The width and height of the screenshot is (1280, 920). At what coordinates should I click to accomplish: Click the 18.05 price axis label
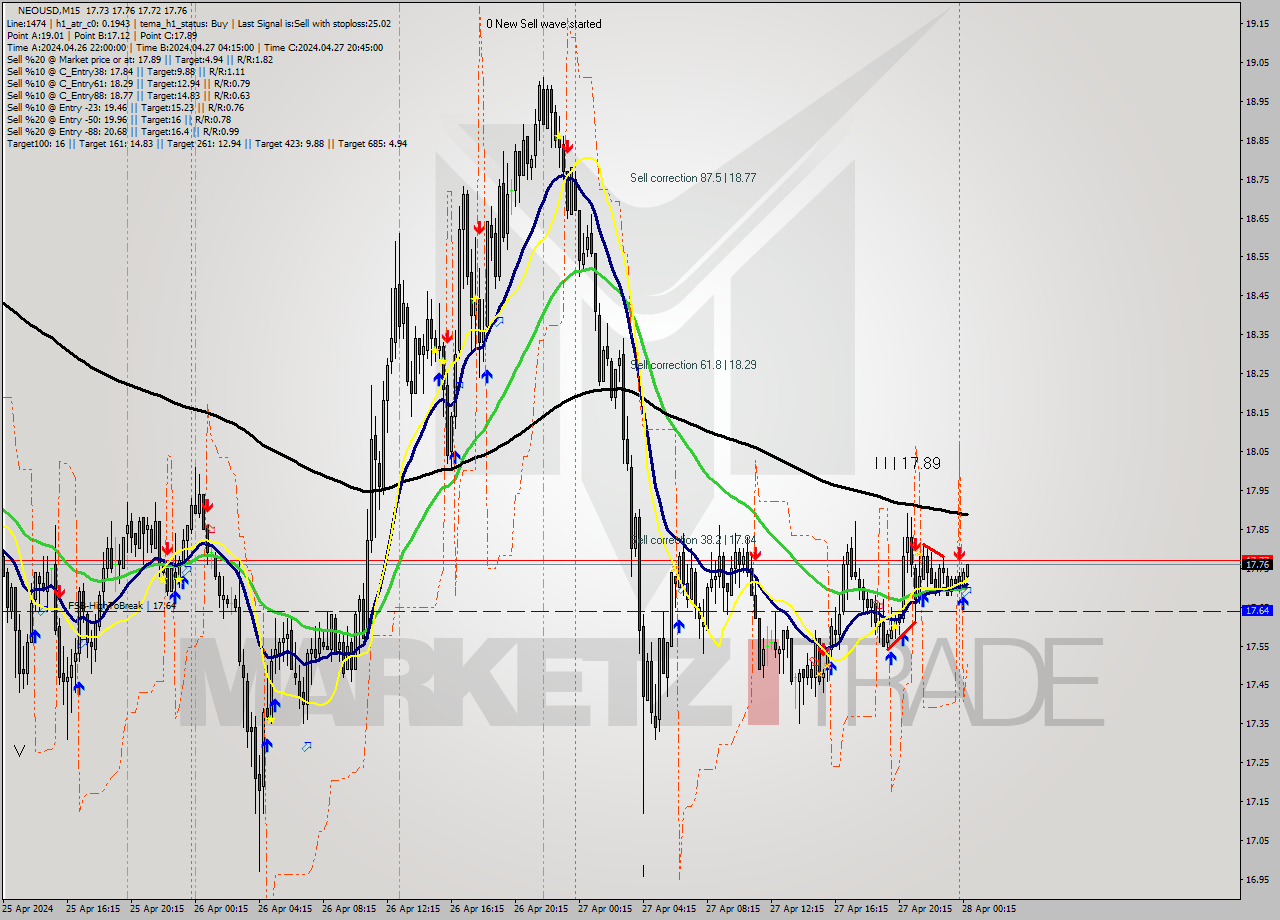click(x=1257, y=452)
